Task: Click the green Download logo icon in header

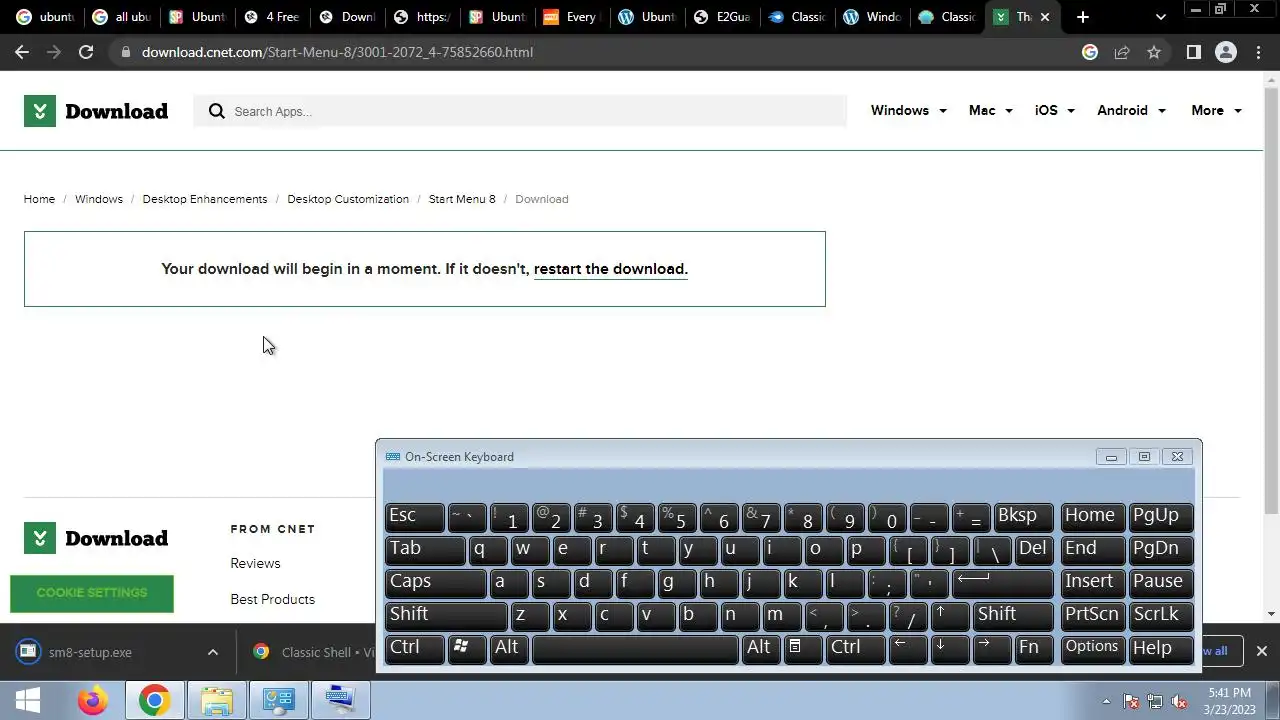Action: 39,111
